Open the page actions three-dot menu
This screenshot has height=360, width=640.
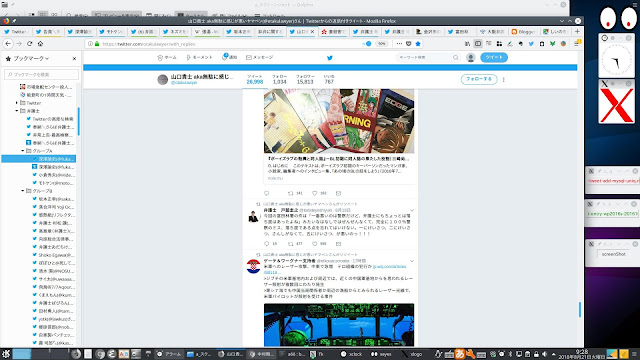pos(399,44)
